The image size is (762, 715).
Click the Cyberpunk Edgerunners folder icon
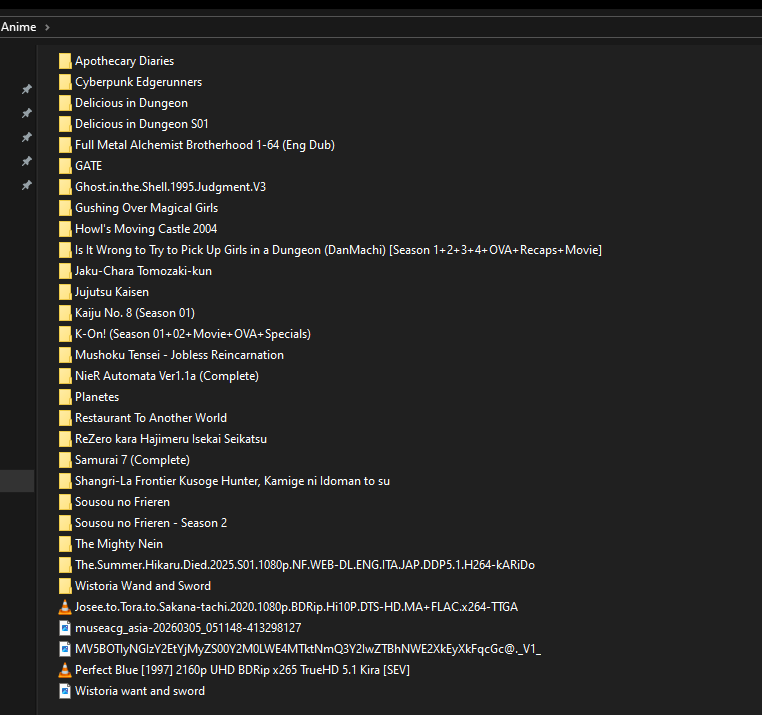[x=65, y=82]
